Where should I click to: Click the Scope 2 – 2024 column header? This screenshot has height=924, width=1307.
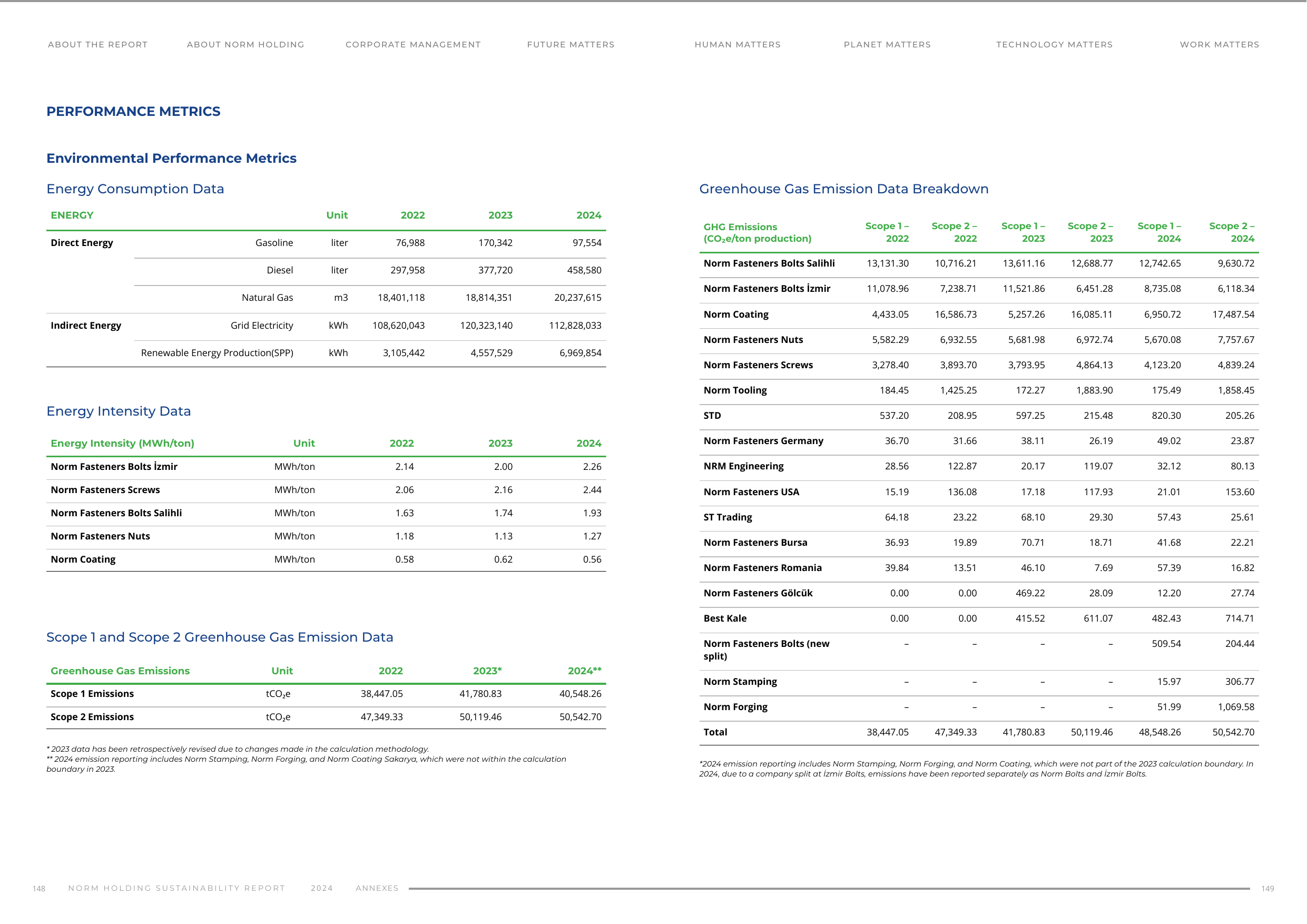click(x=1231, y=232)
